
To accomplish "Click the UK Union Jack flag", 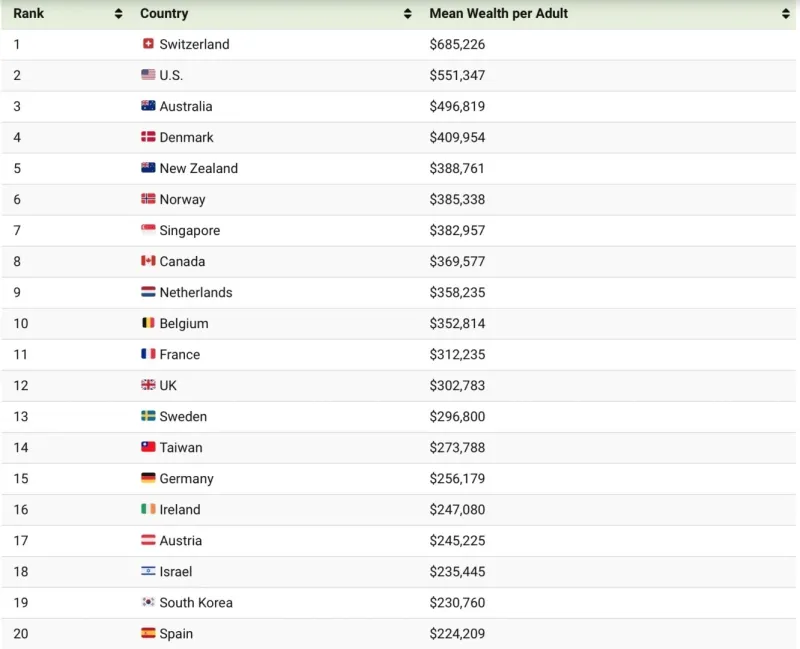I will (x=148, y=385).
